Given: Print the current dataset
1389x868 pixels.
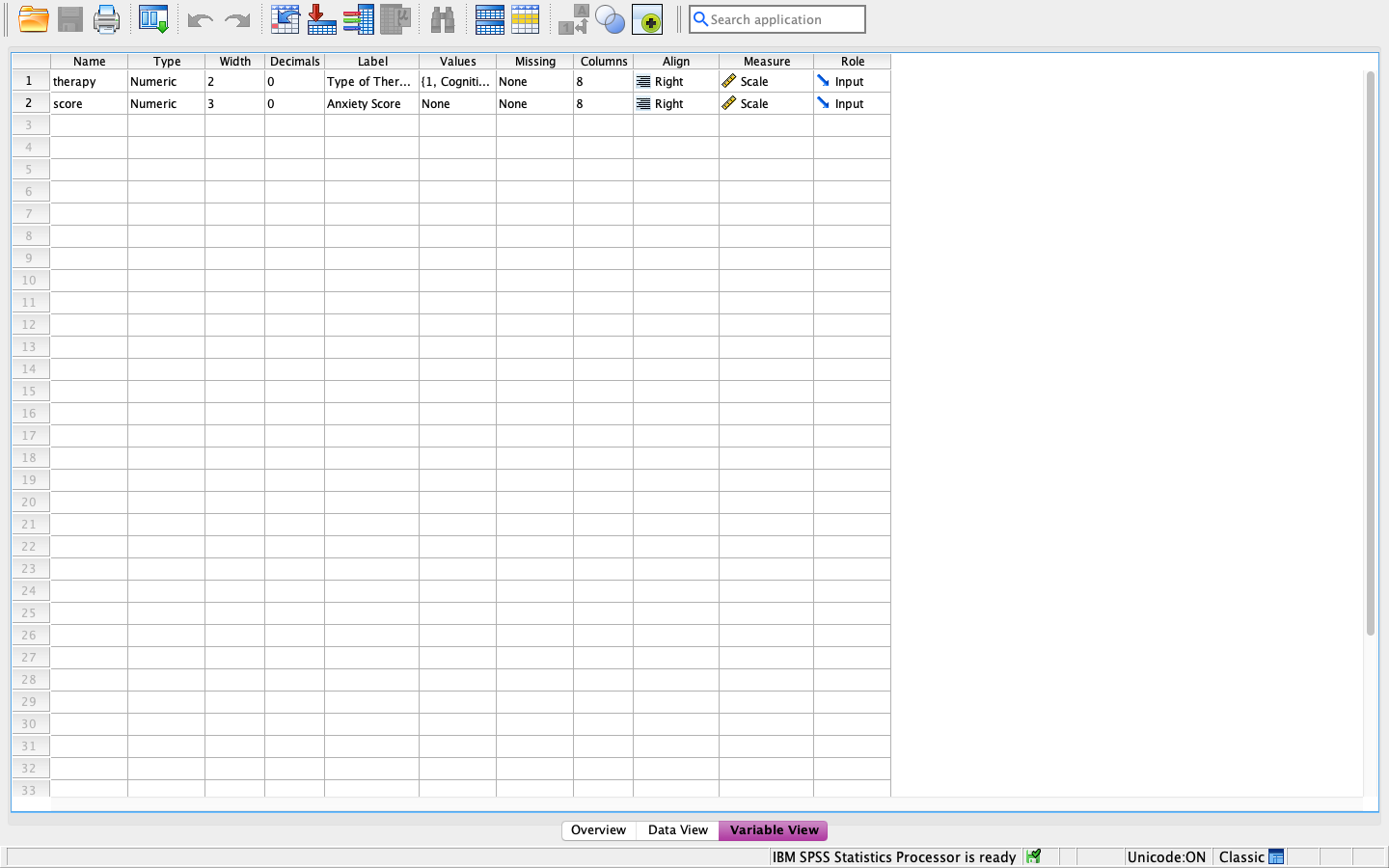Looking at the screenshot, I should 106,19.
